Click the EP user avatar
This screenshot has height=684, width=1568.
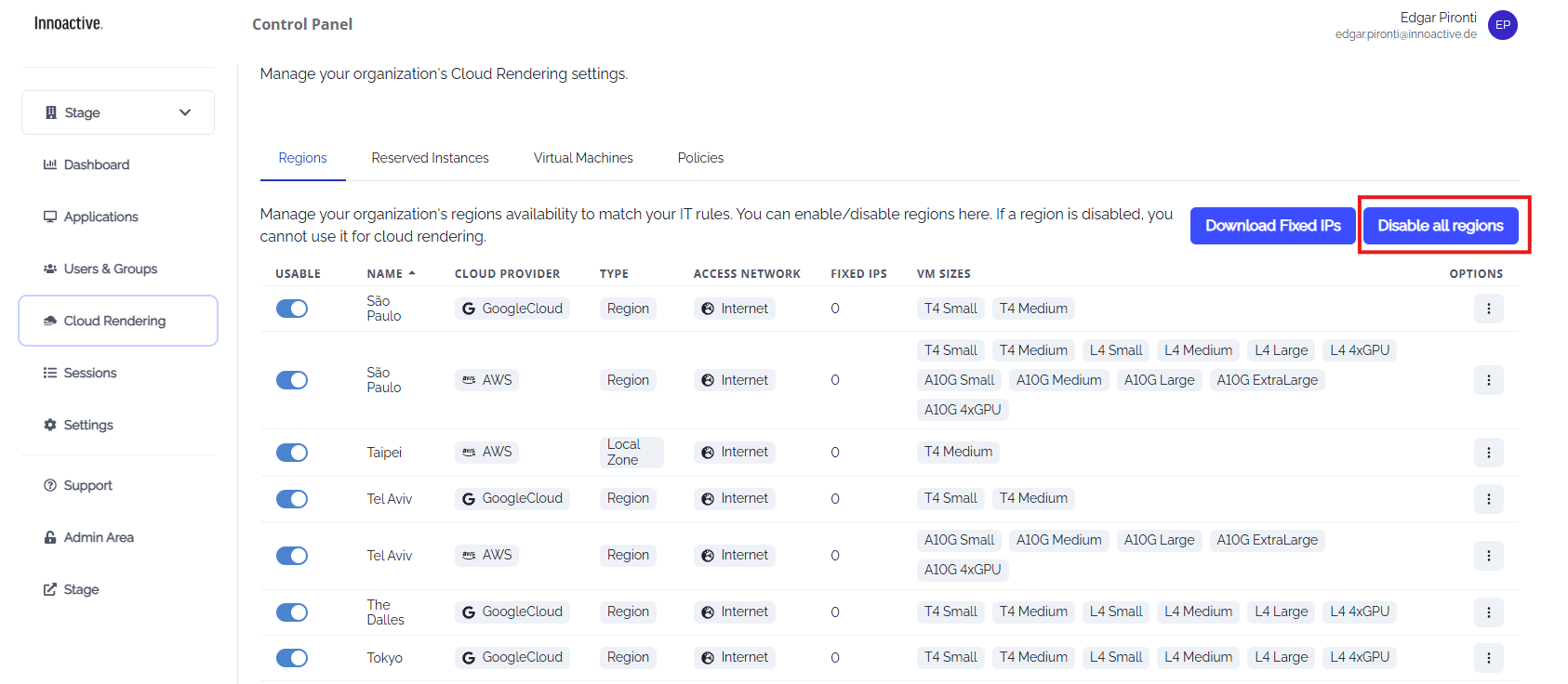click(x=1502, y=25)
